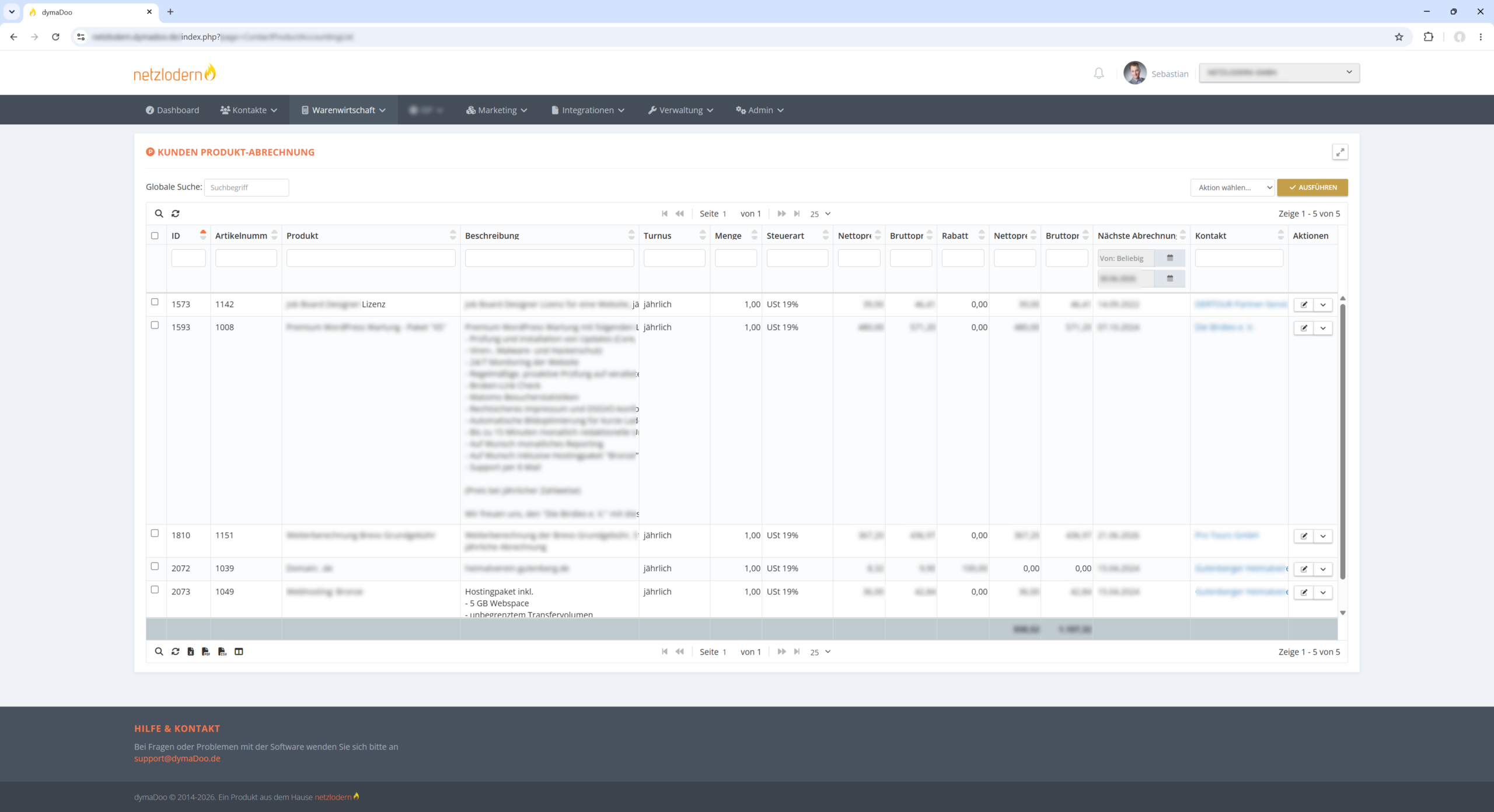Open the 'Aktion wählen...' dropdown
1494x812 pixels.
click(1232, 187)
